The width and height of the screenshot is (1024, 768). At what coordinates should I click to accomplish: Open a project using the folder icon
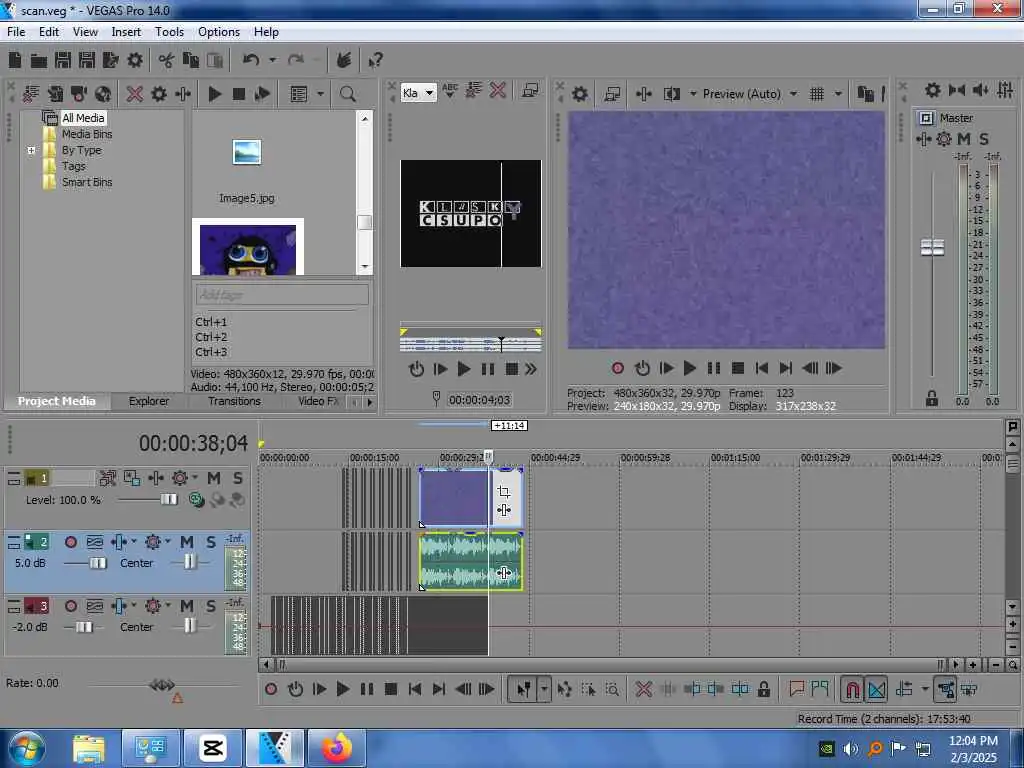pyautogui.click(x=39, y=61)
